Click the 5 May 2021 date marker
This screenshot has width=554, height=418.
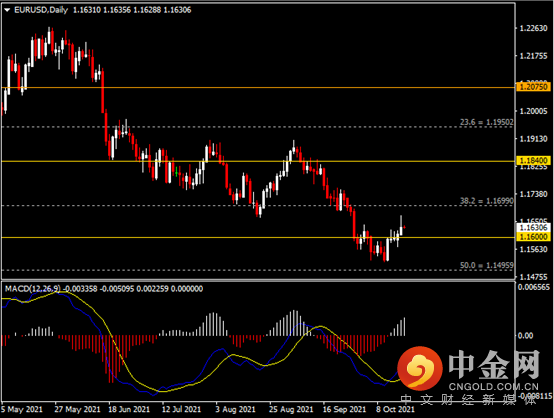pos(22,409)
